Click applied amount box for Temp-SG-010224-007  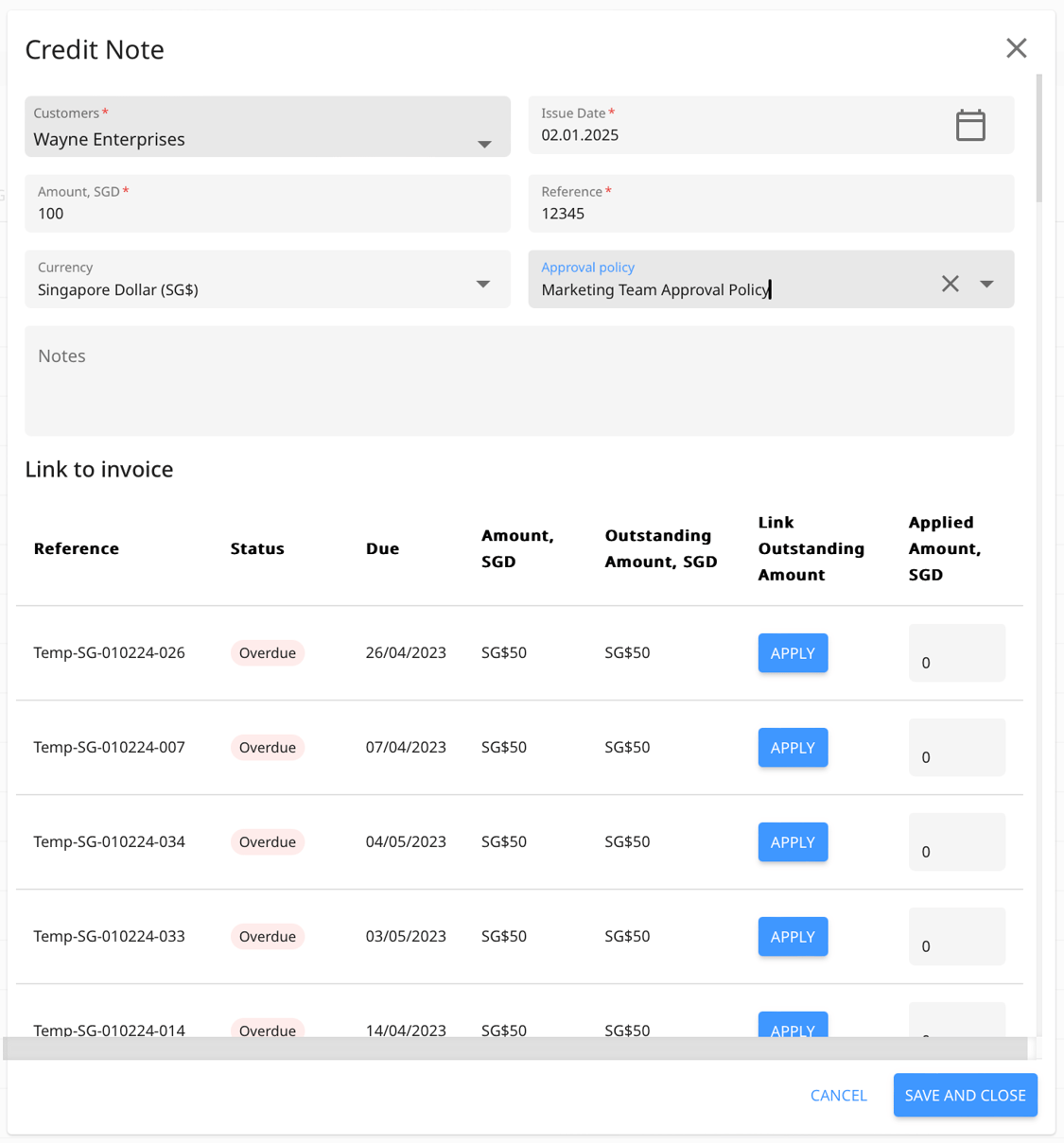tap(956, 747)
